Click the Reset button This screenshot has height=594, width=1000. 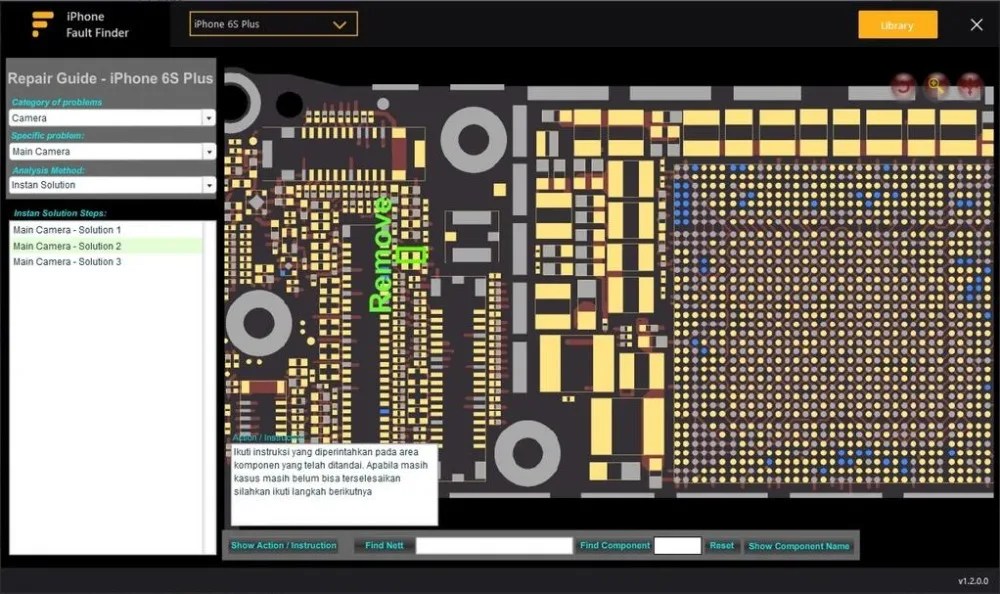click(x=721, y=546)
